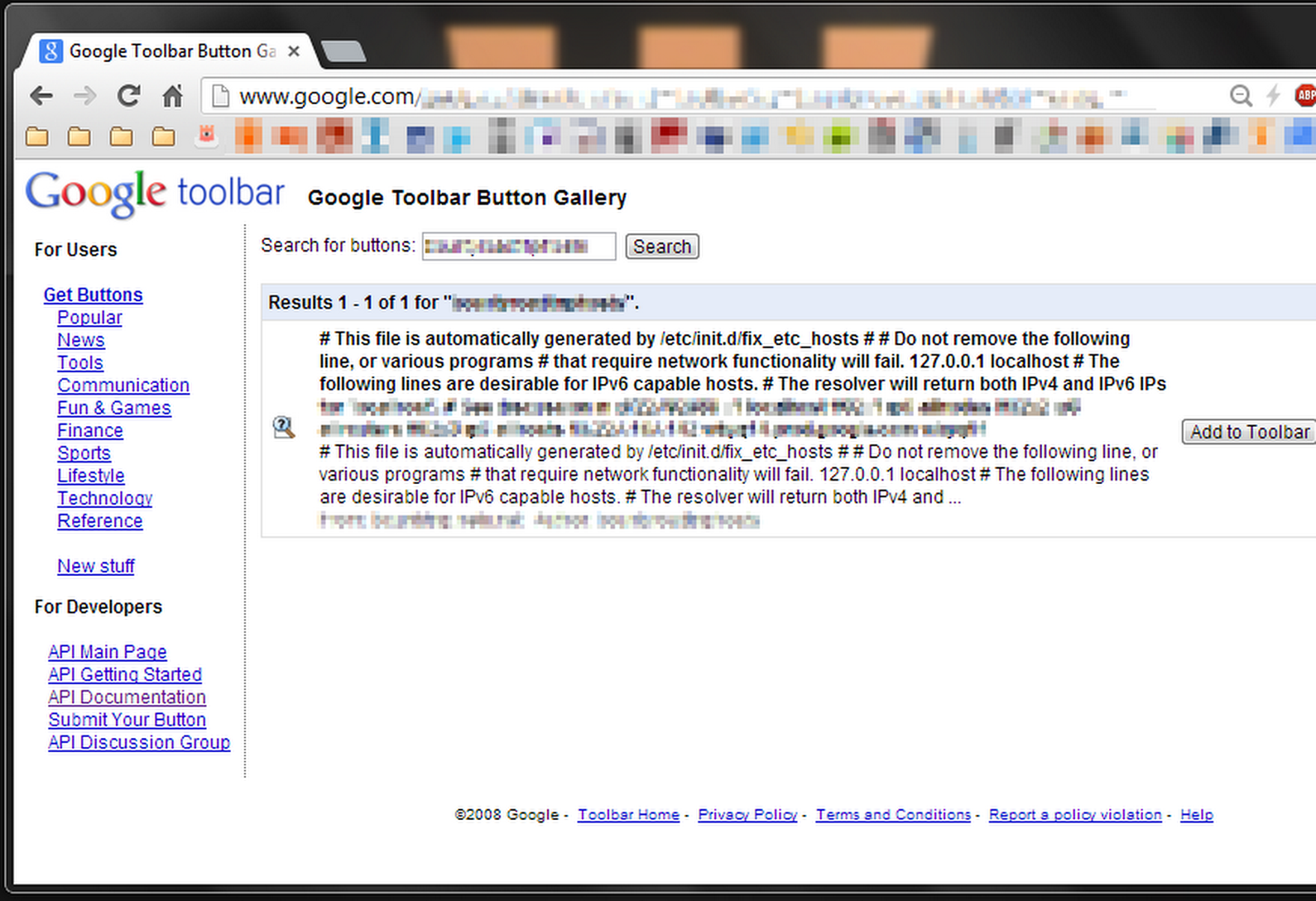This screenshot has width=1316, height=901.
Task: Open the API Main Page link
Action: (108, 652)
